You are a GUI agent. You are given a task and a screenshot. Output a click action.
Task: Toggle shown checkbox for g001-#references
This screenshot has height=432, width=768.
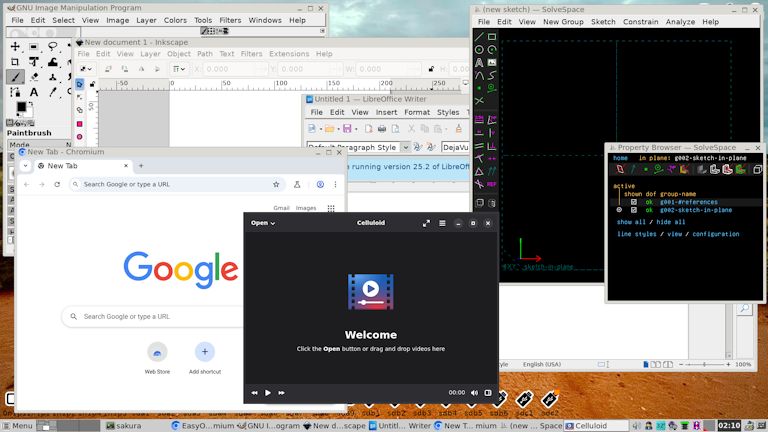(634, 202)
